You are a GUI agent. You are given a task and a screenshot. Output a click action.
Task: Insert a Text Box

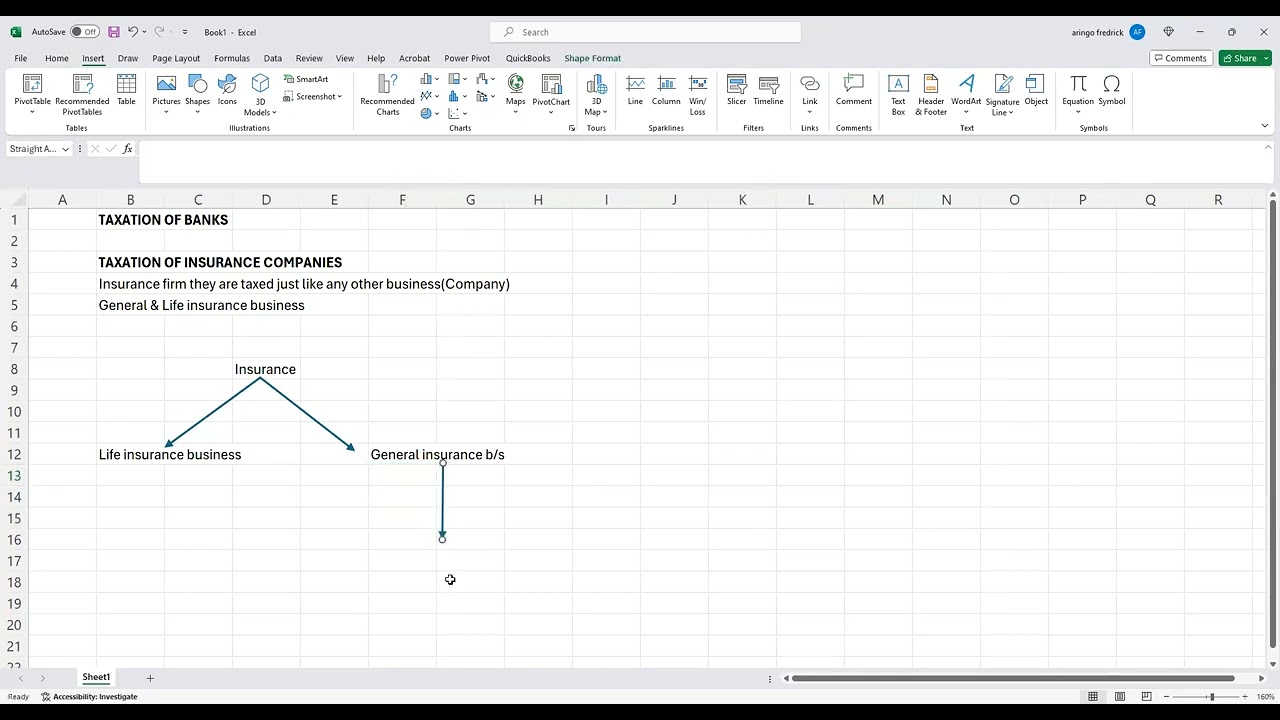(x=898, y=94)
